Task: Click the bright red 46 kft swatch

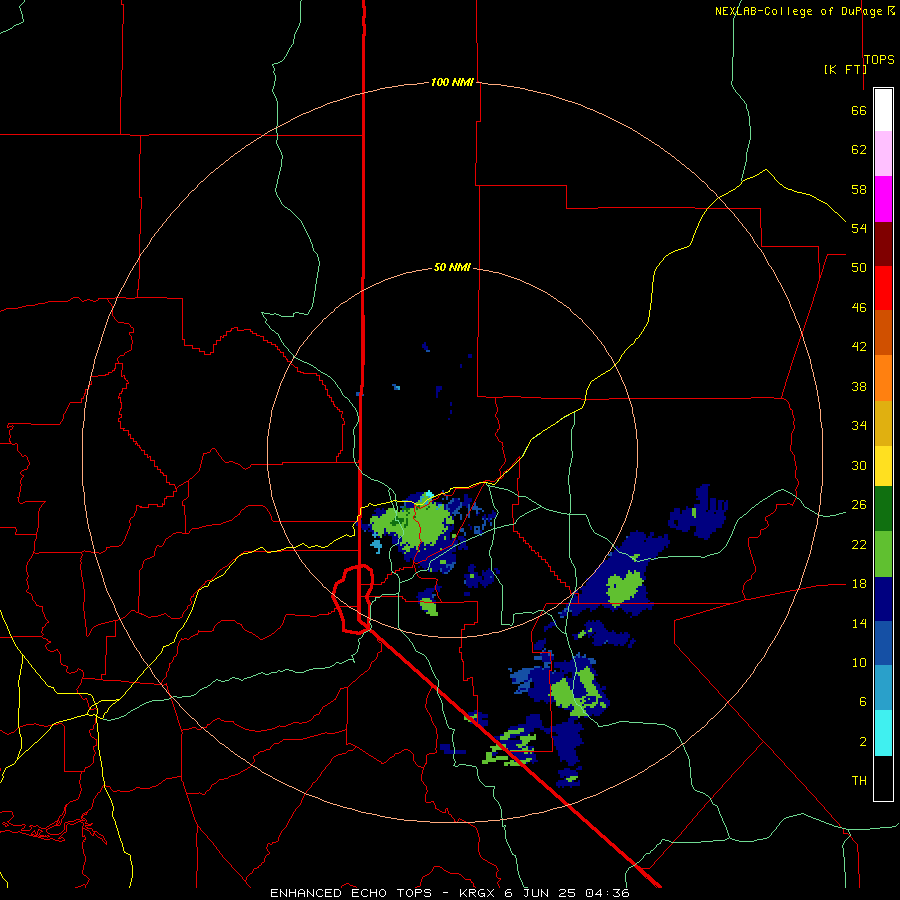Action: point(883,288)
